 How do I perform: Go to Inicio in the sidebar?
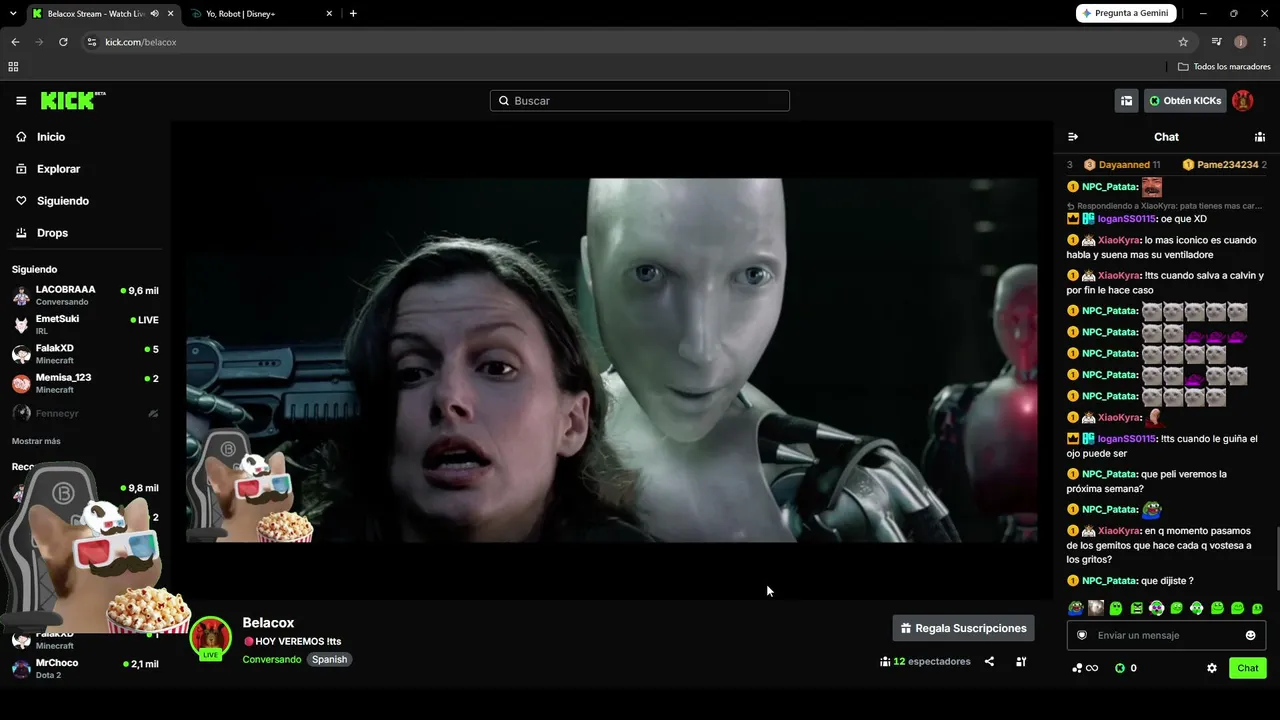pyautogui.click(x=51, y=137)
